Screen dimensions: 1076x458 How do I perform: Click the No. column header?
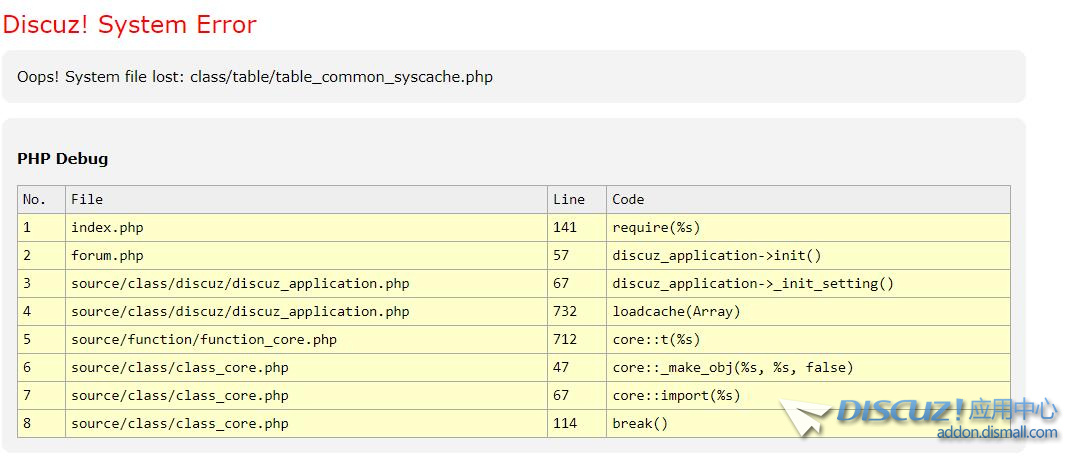35,200
